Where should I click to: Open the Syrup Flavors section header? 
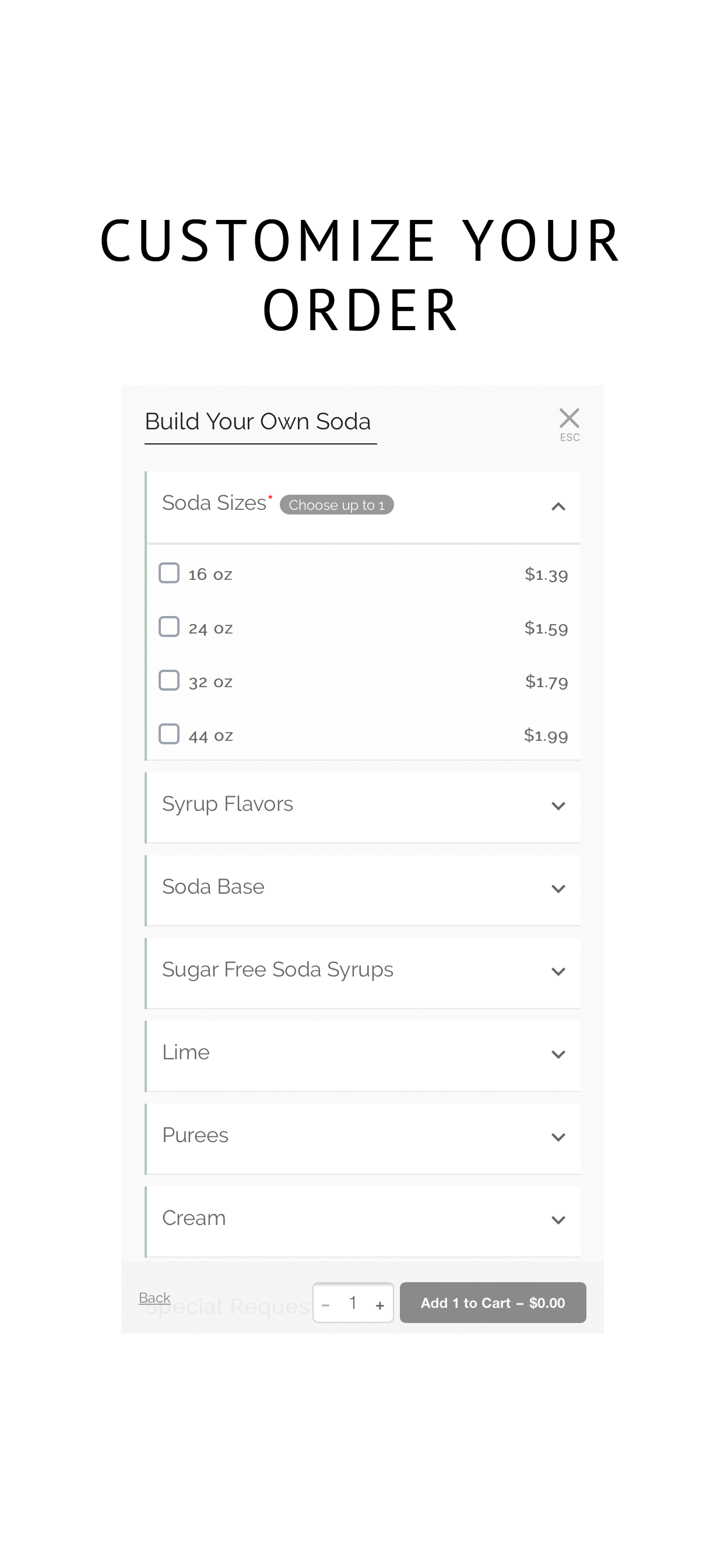[363, 807]
